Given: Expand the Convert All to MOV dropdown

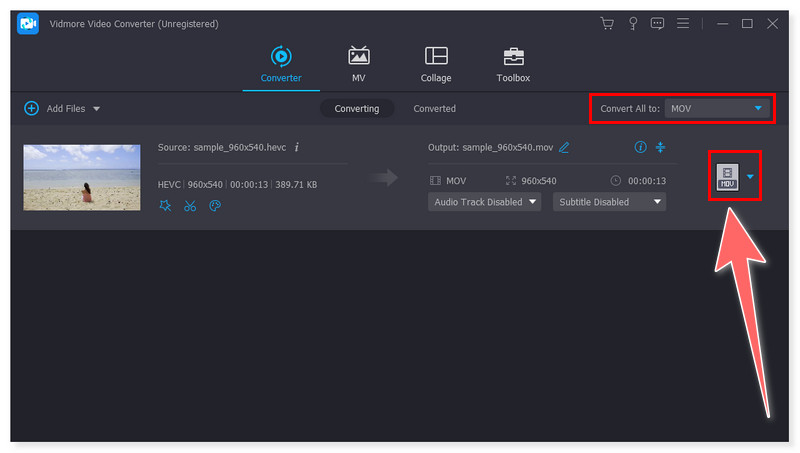Looking at the screenshot, I should [758, 108].
